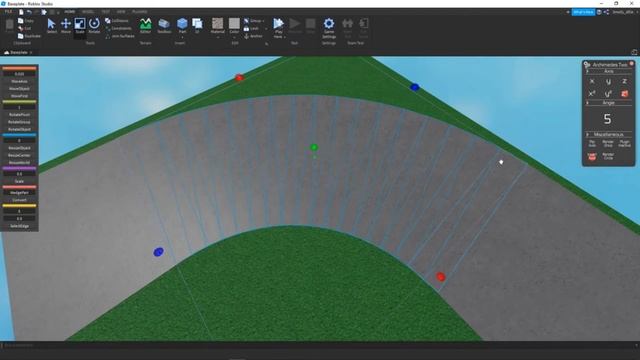
Task: Click the Undo icon in quick access
Action: click(29, 12)
